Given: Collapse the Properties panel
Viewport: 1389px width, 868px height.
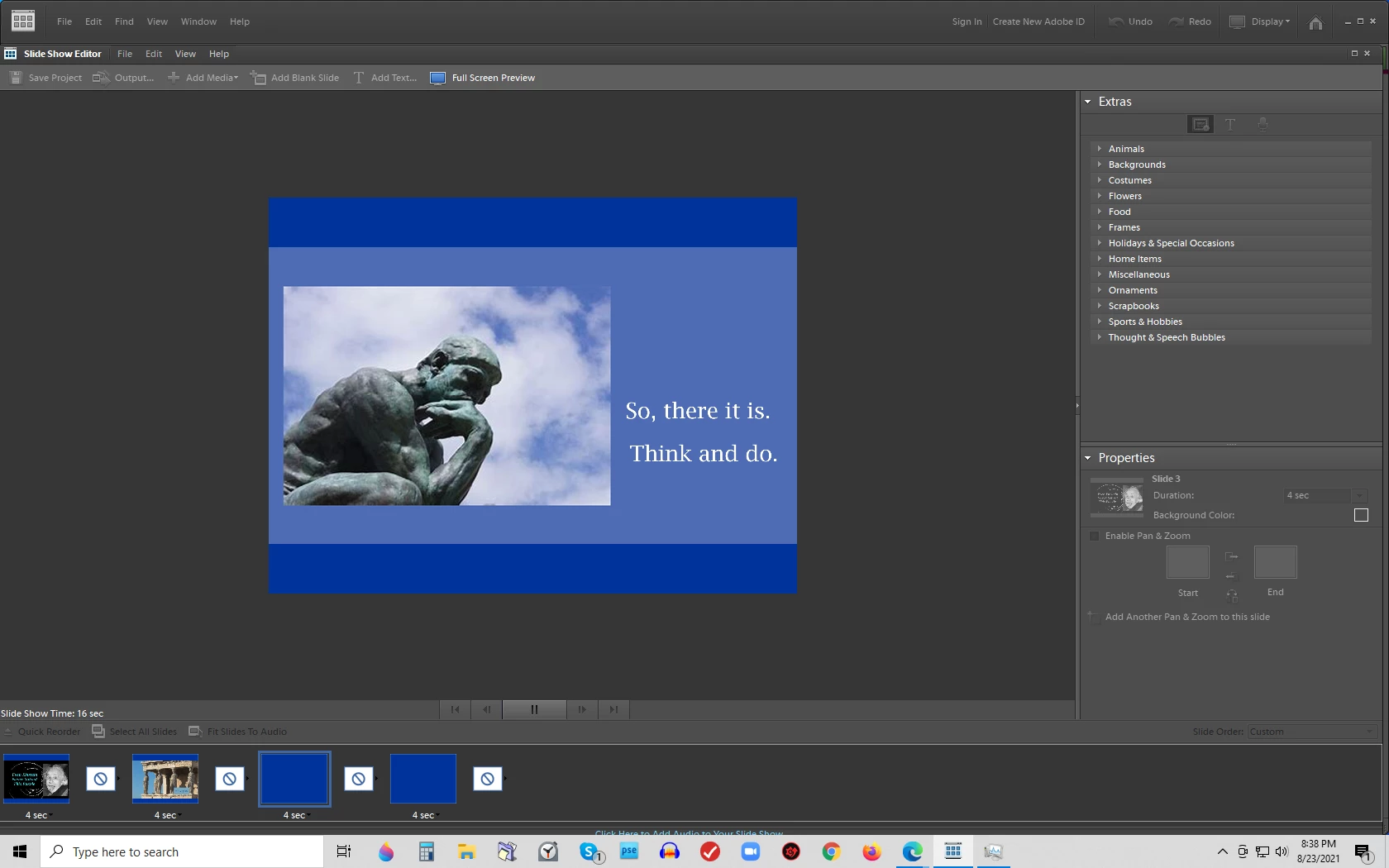Looking at the screenshot, I should (1088, 458).
